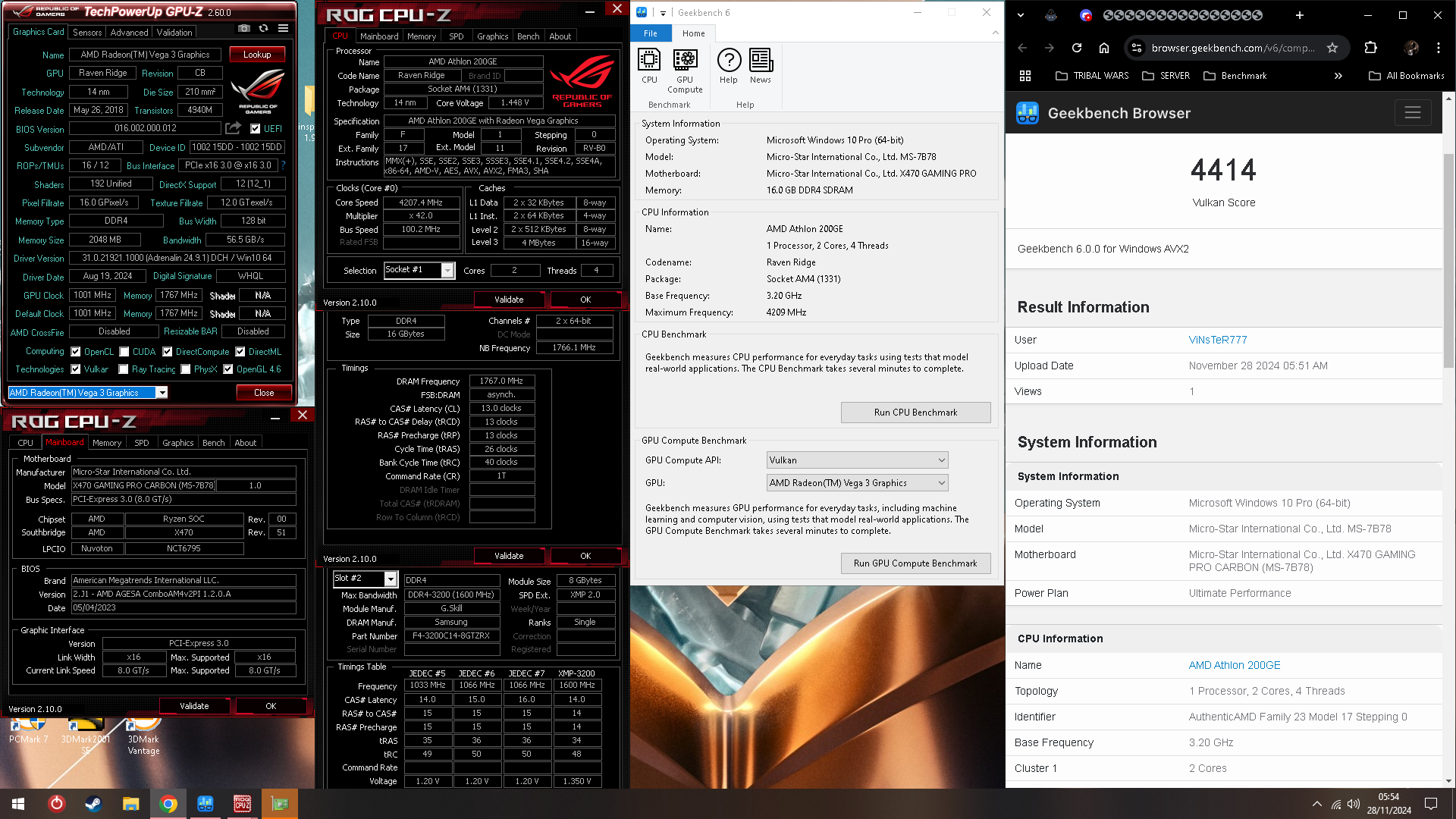Click the BIOS export share icon

[233, 128]
